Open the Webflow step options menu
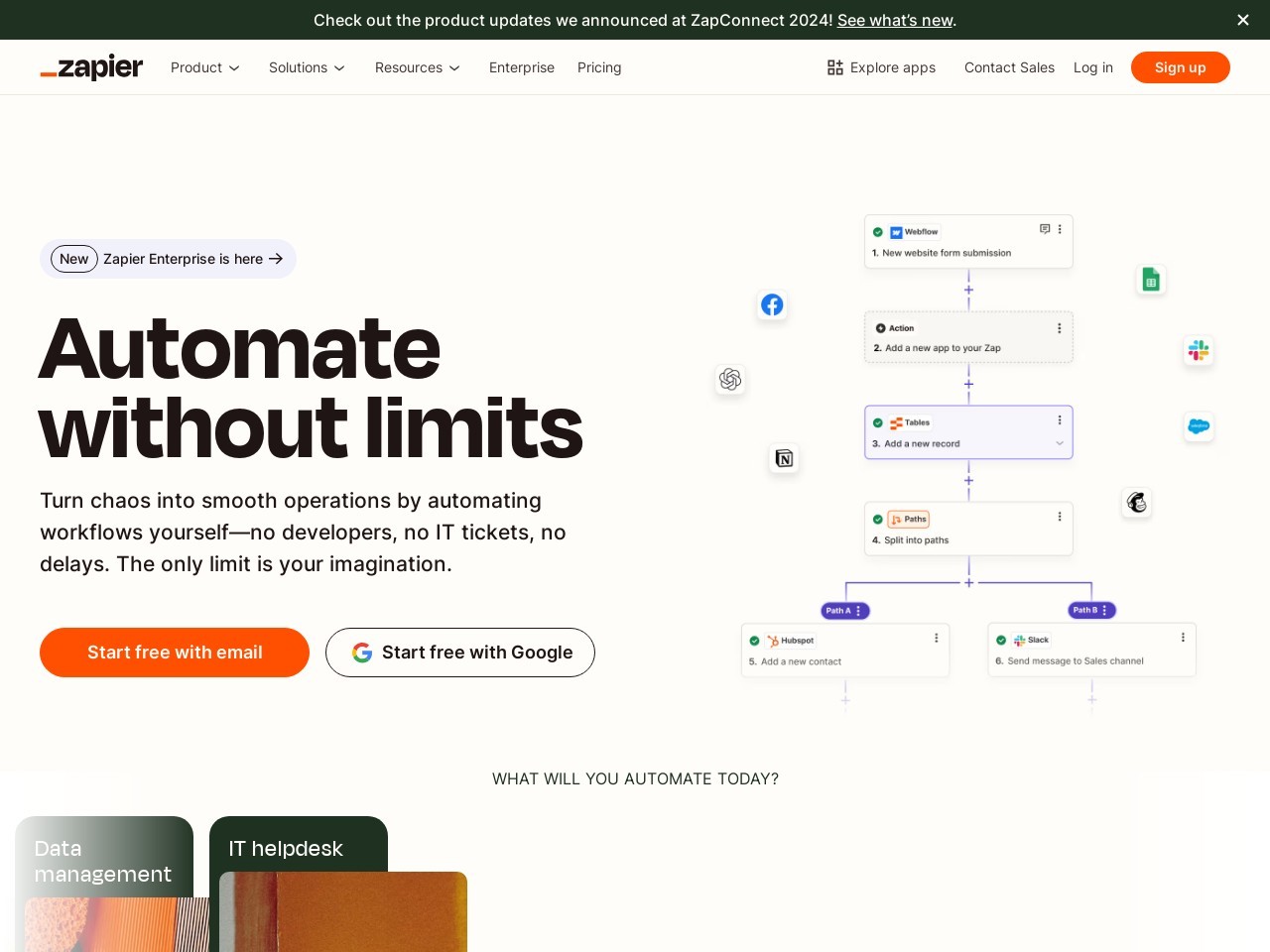This screenshot has width=1270, height=952. point(1060,229)
